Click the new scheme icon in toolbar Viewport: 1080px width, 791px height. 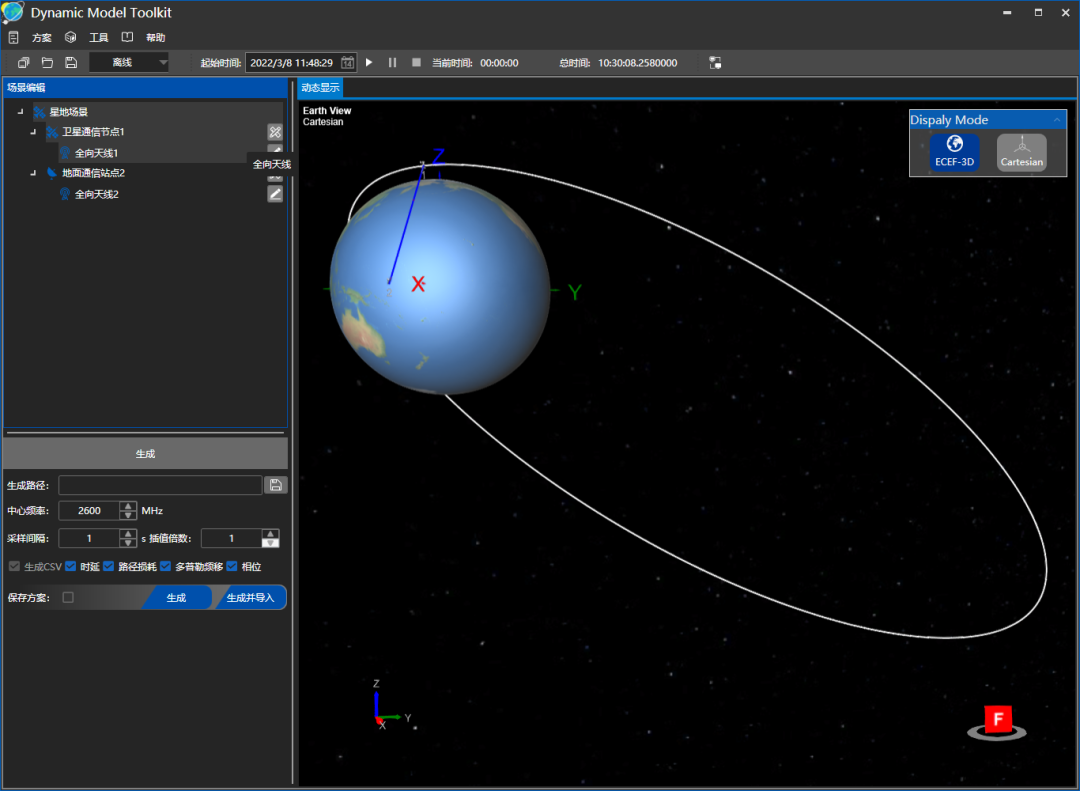pos(23,63)
